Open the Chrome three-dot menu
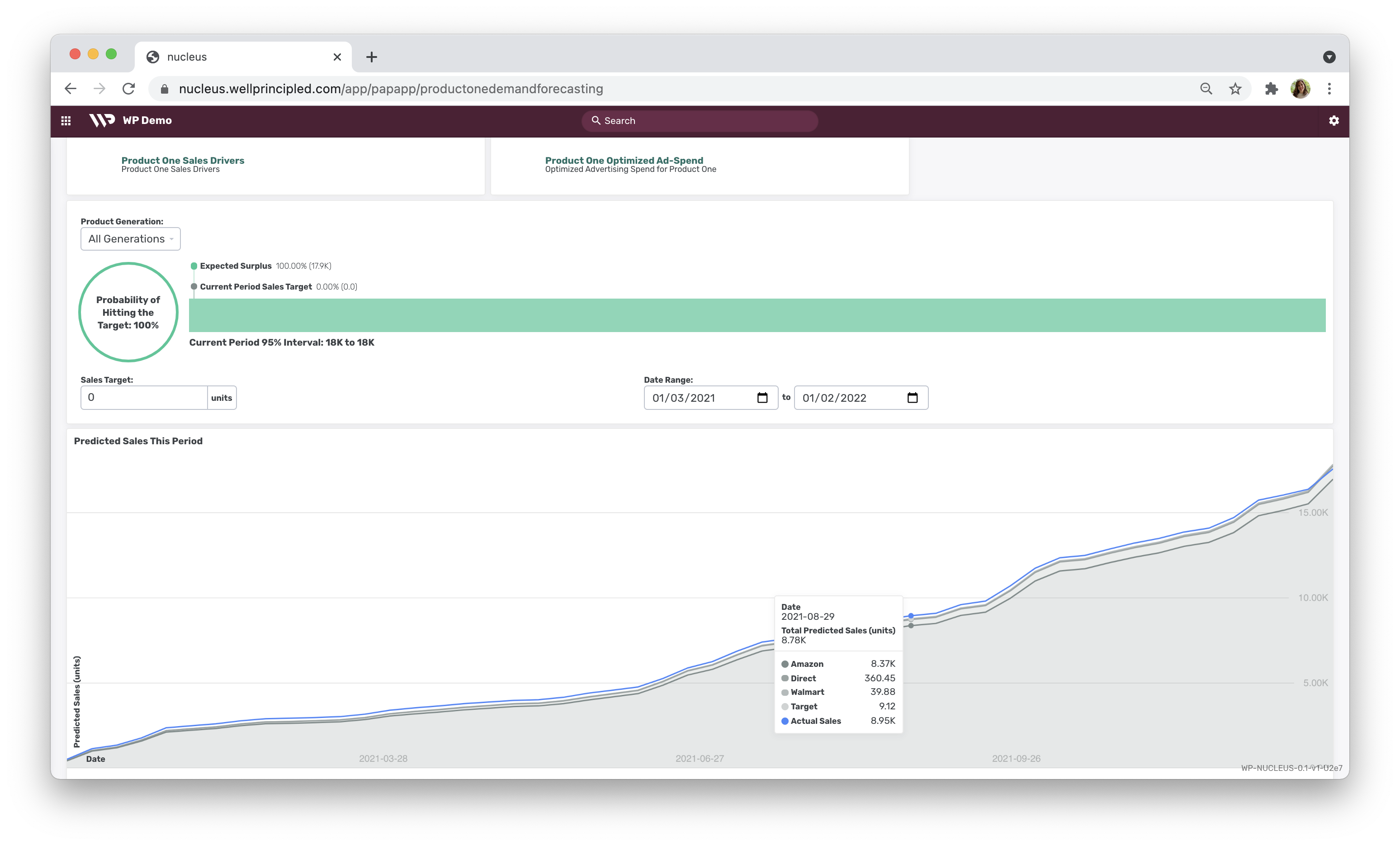Viewport: 1400px width, 846px height. point(1329,89)
